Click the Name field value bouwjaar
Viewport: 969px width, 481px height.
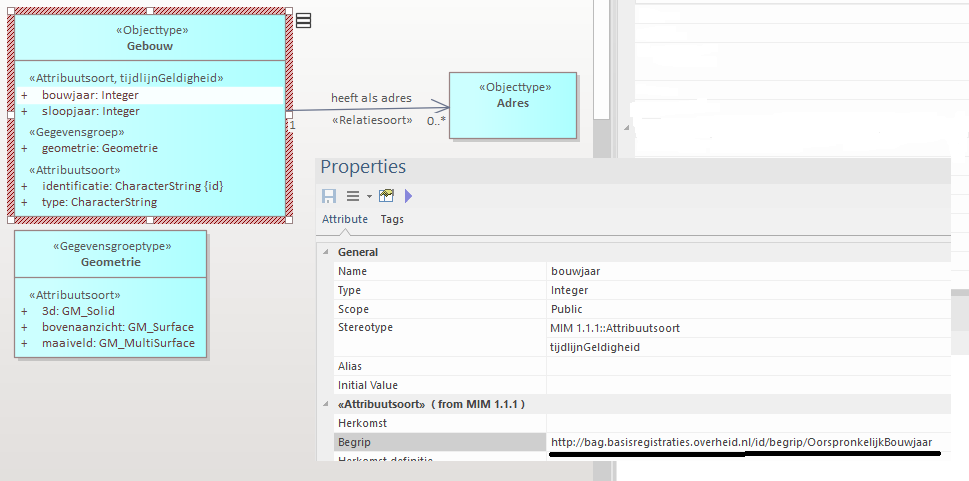(x=575, y=271)
